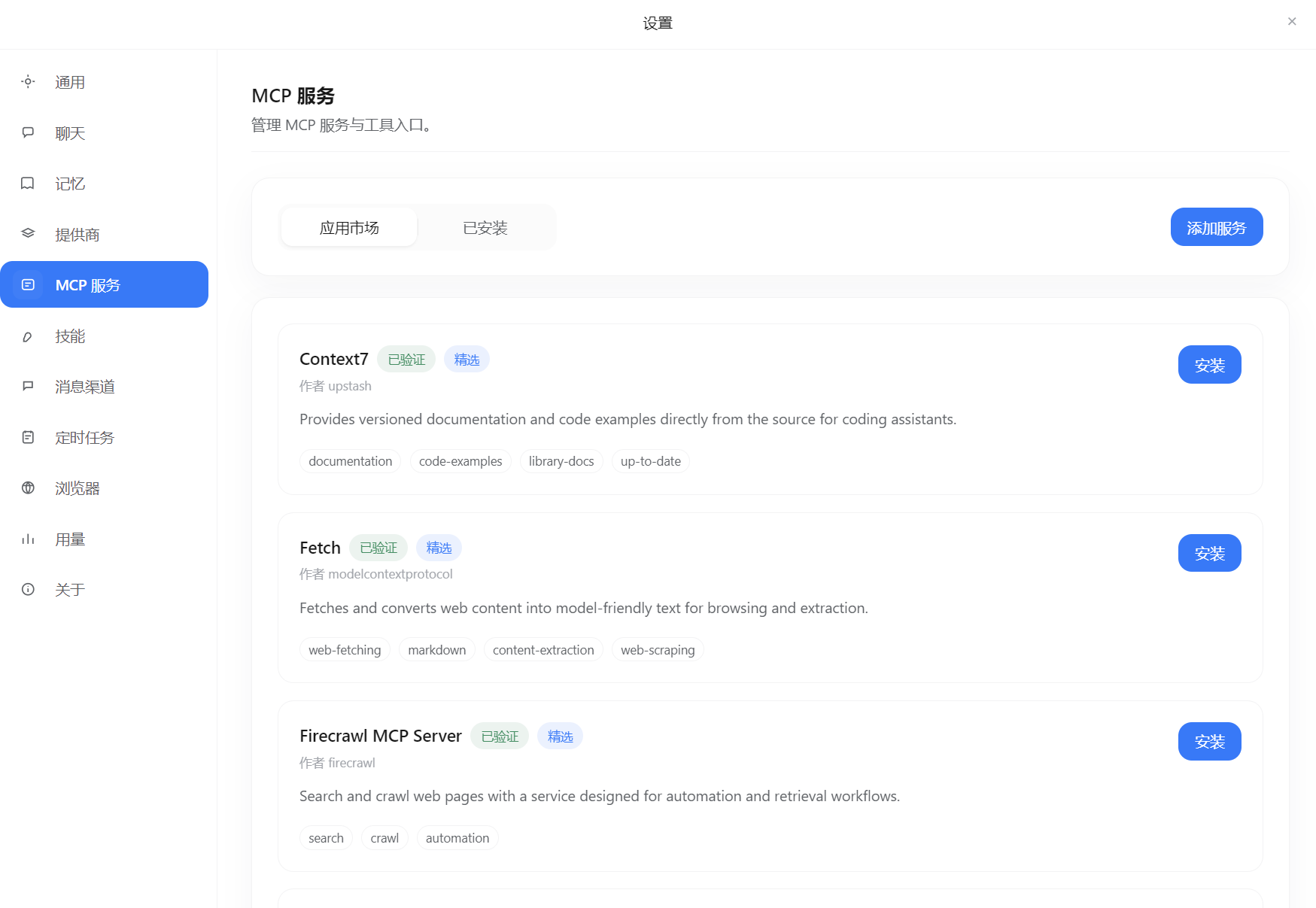Install the Fetch service
Image resolution: width=1316 pixels, height=908 pixels.
(x=1209, y=552)
